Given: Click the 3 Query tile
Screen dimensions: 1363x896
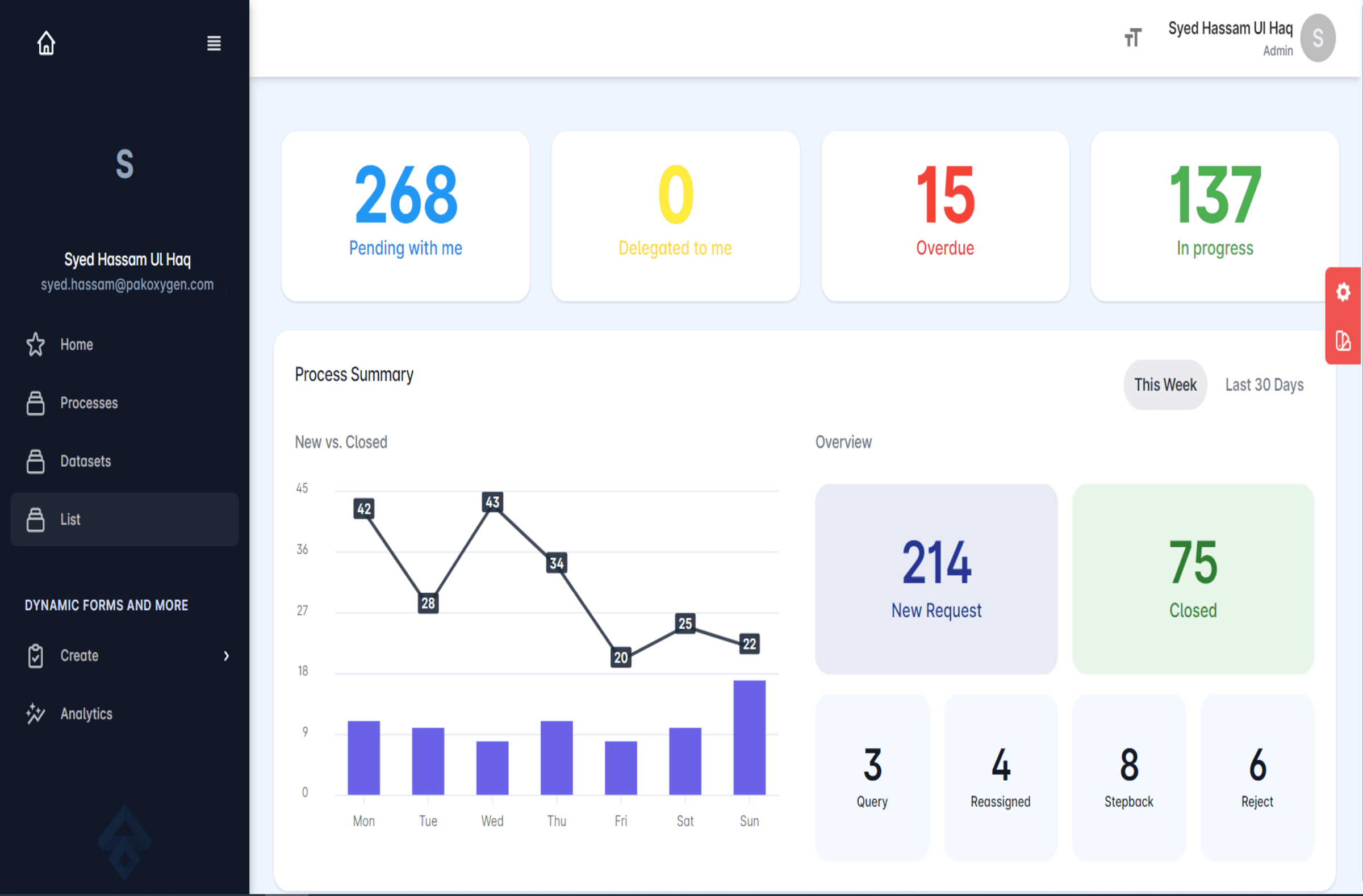Looking at the screenshot, I should click(x=872, y=777).
